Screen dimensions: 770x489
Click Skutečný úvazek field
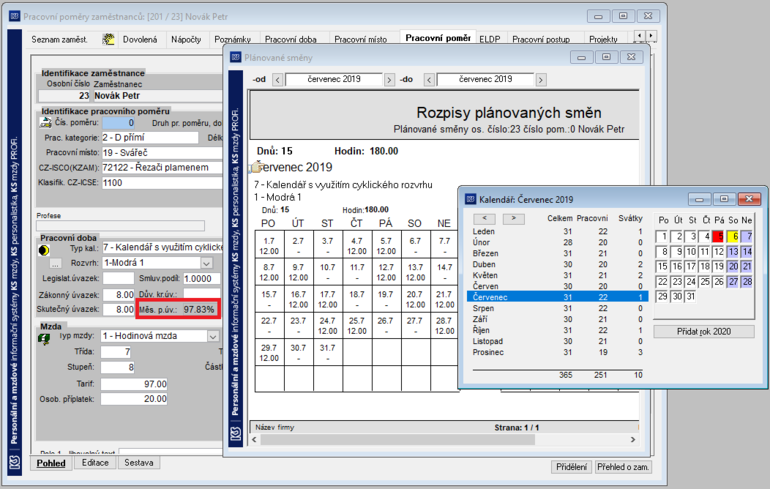[118, 309]
